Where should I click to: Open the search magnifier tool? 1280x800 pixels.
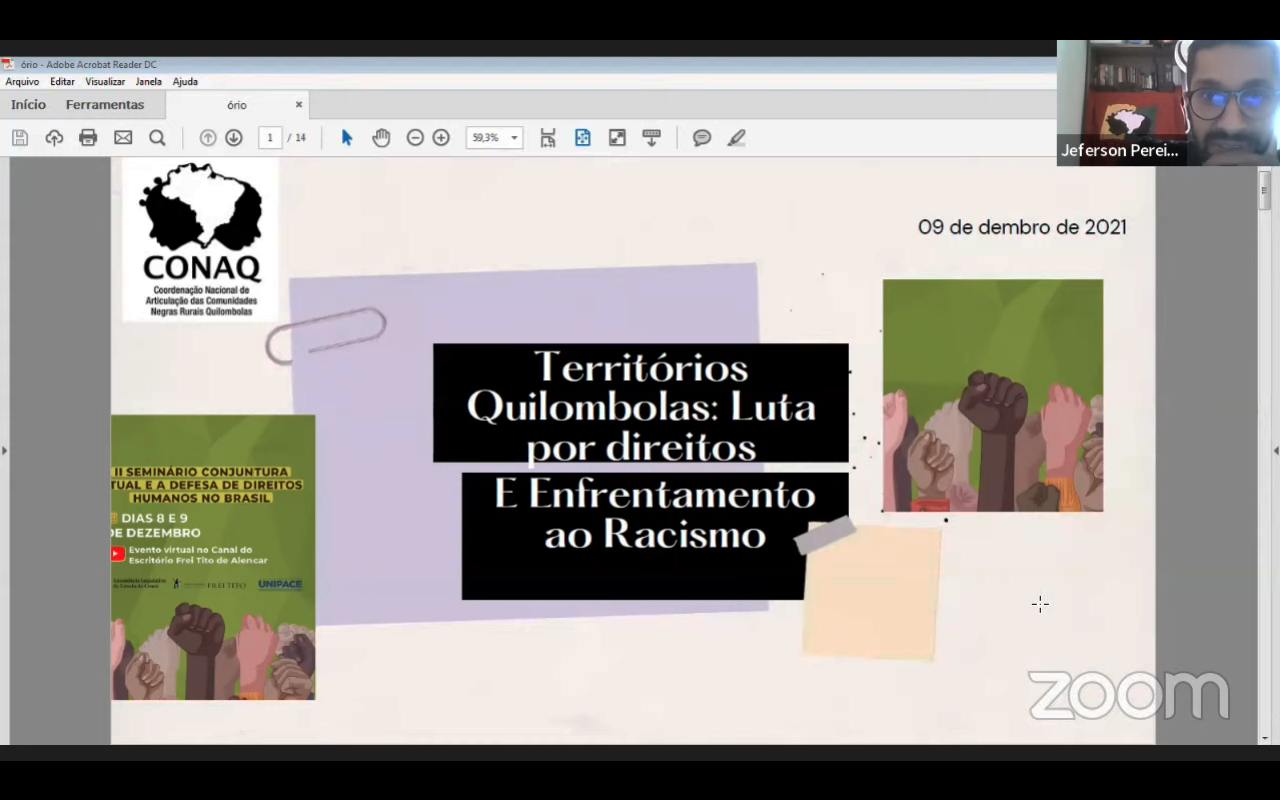[x=157, y=138]
